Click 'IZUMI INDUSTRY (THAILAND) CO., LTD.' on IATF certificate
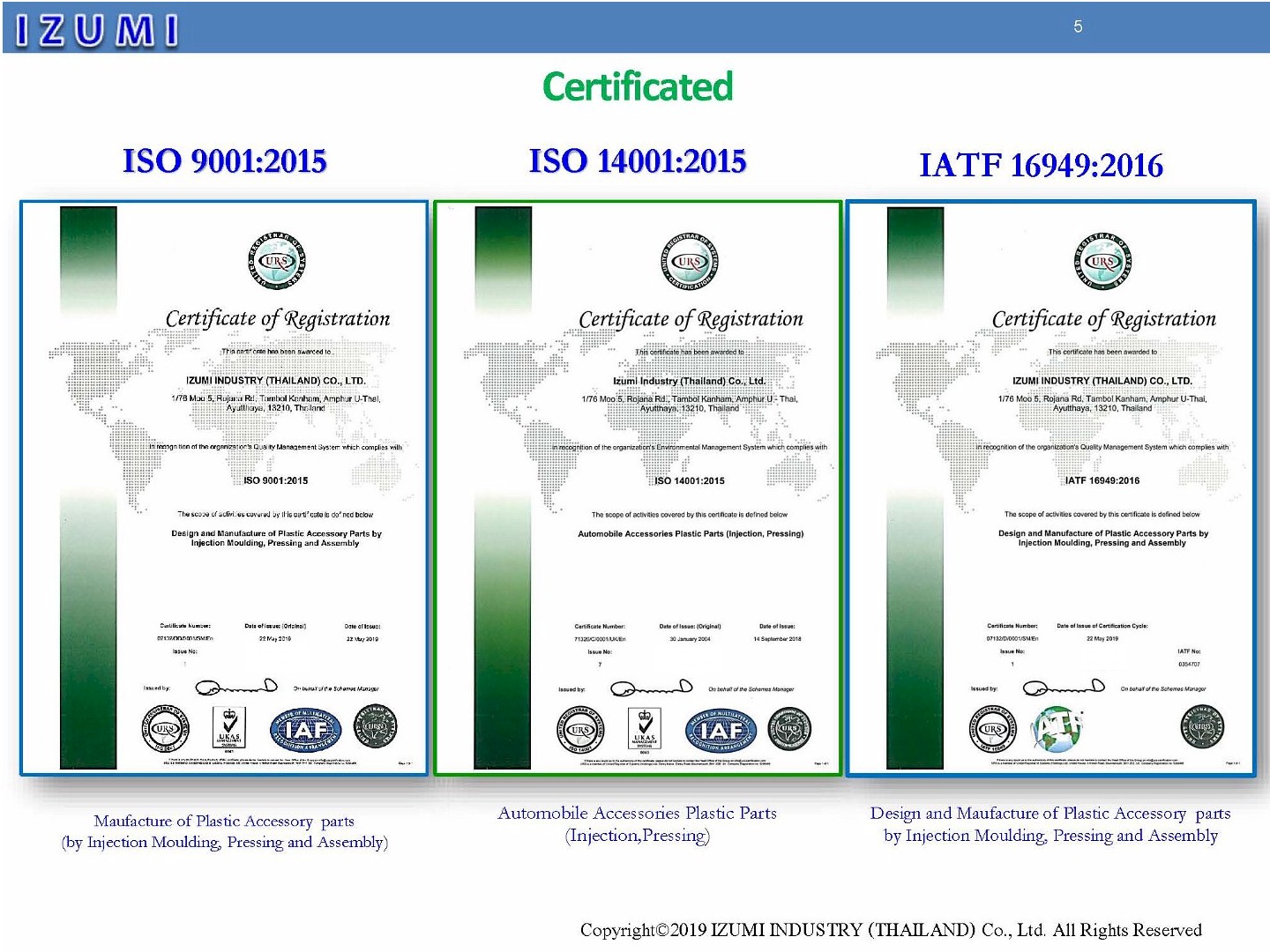Image resolution: width=1270 pixels, height=952 pixels. click(x=1102, y=381)
